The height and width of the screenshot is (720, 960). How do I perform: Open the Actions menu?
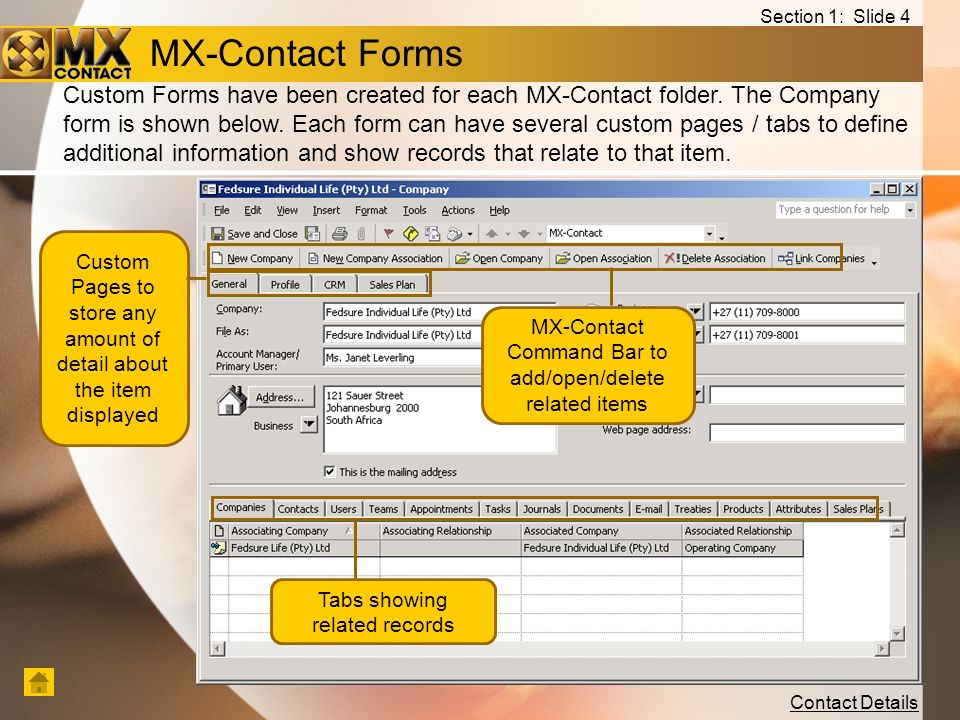pos(458,210)
